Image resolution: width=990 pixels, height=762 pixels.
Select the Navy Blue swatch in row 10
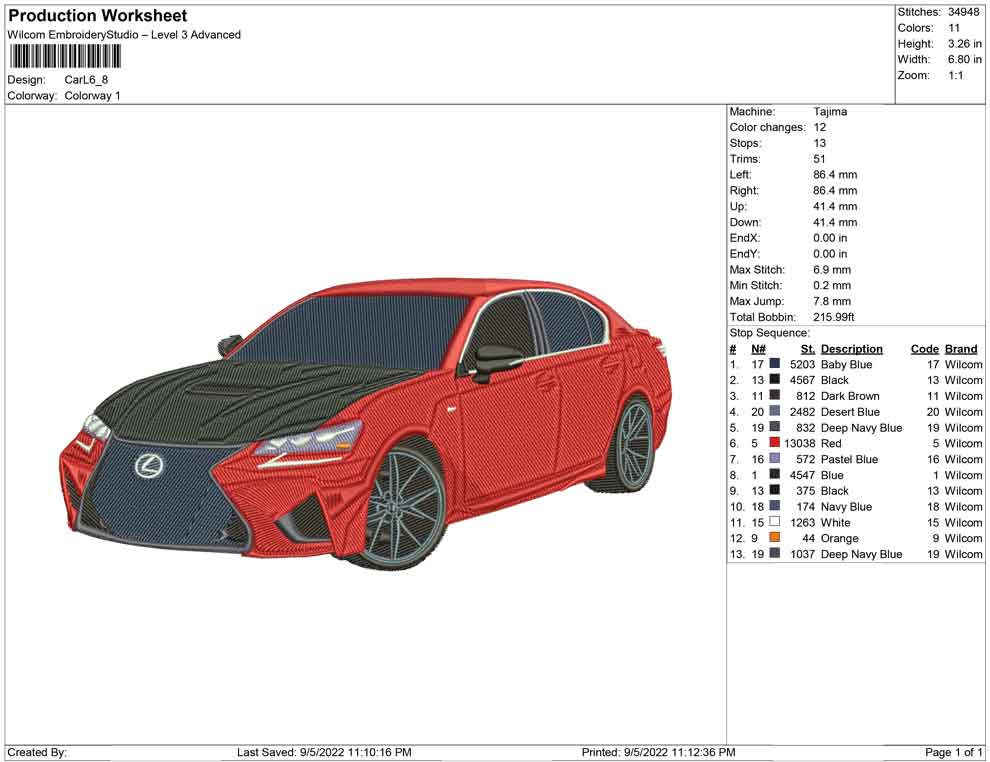(775, 507)
